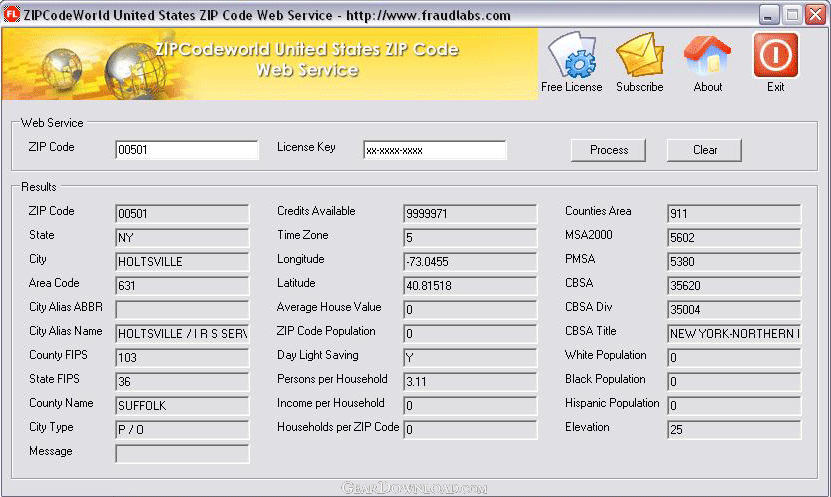Click the MSA2000 field 5602

coord(734,237)
